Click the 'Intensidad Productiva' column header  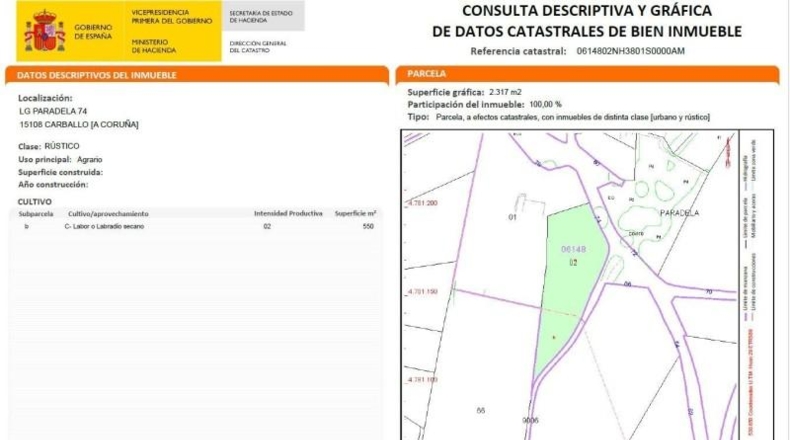coord(288,214)
